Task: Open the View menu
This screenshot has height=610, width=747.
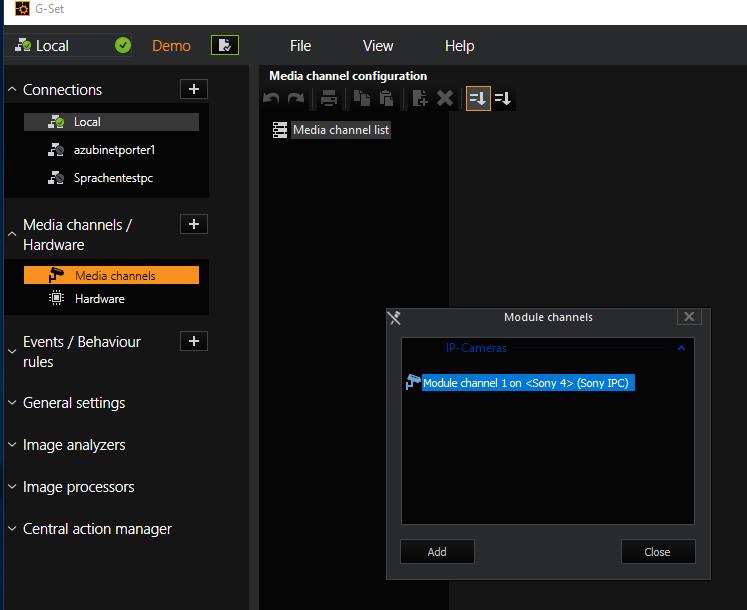Action: click(x=378, y=46)
